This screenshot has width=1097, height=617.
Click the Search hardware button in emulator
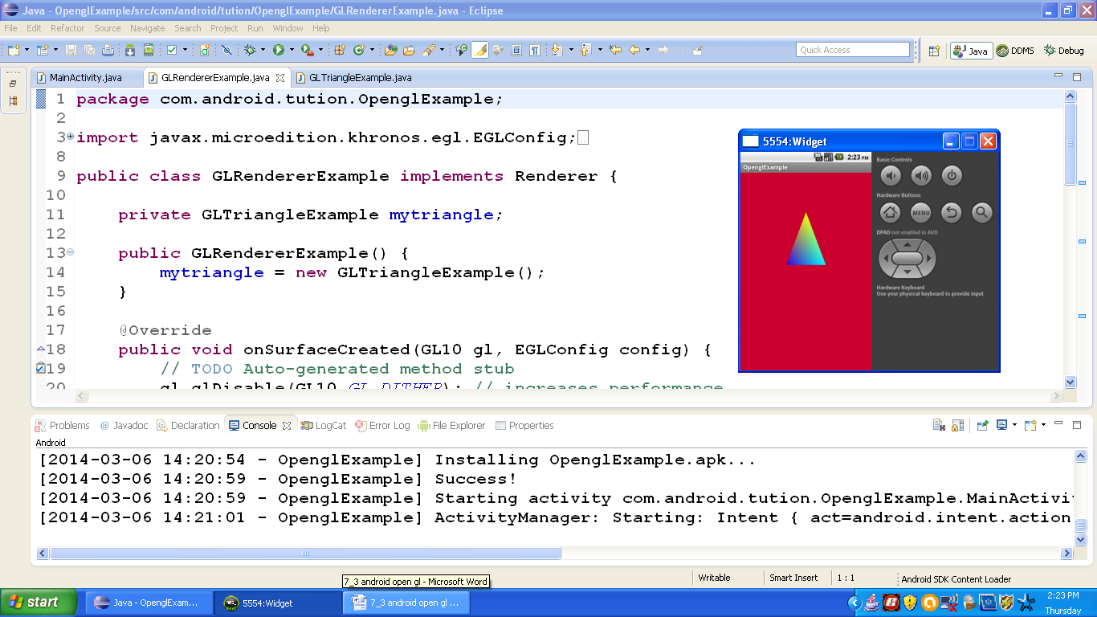982,213
